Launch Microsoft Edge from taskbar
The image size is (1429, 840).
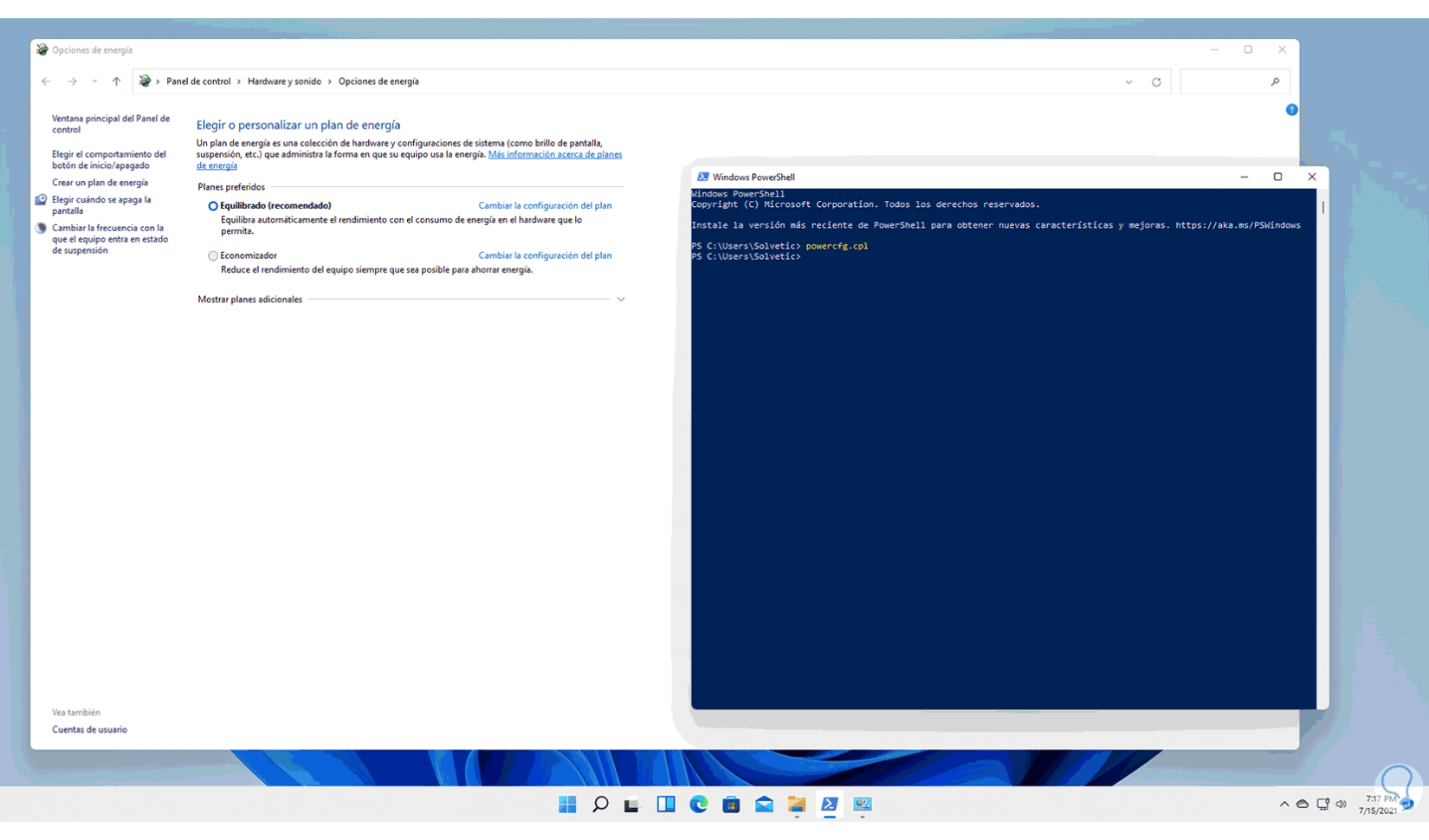[698, 804]
